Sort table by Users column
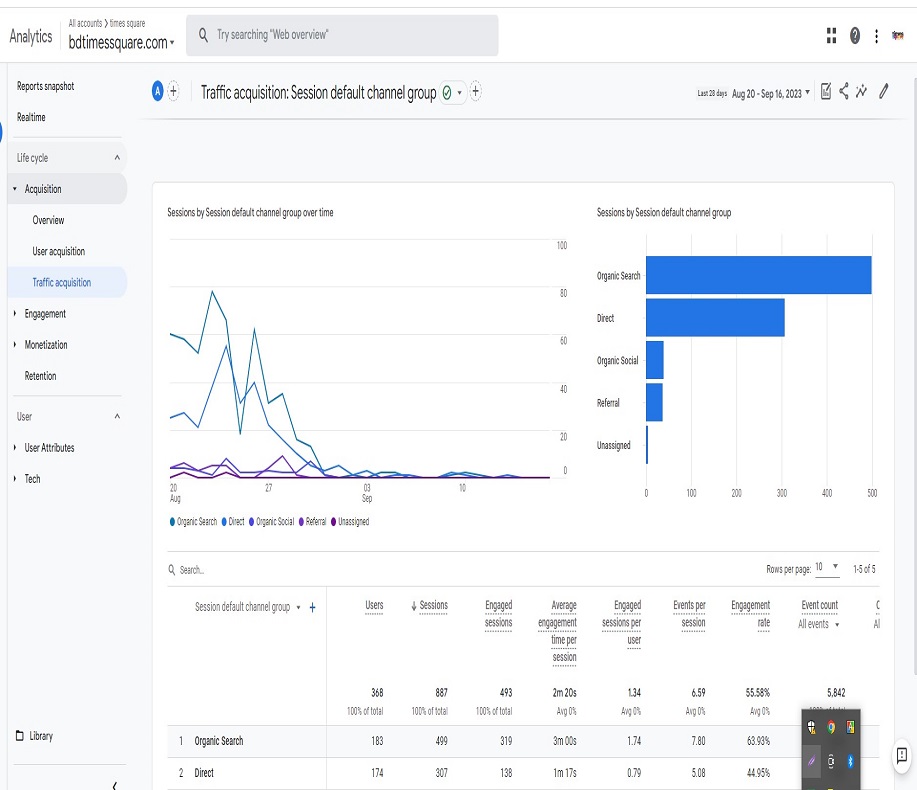917x790 pixels. coord(374,605)
